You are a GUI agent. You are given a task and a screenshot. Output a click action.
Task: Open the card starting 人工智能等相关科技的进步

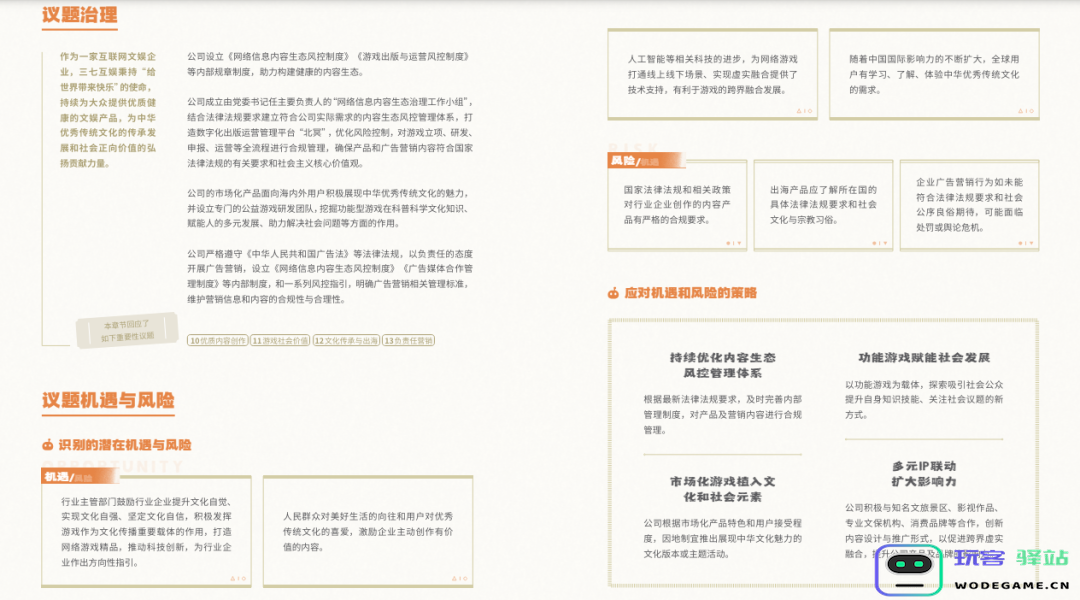point(713,74)
